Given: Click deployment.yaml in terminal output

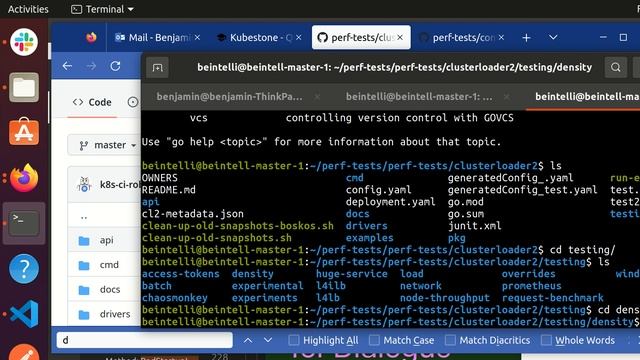Looking at the screenshot, I should click(x=390, y=202).
